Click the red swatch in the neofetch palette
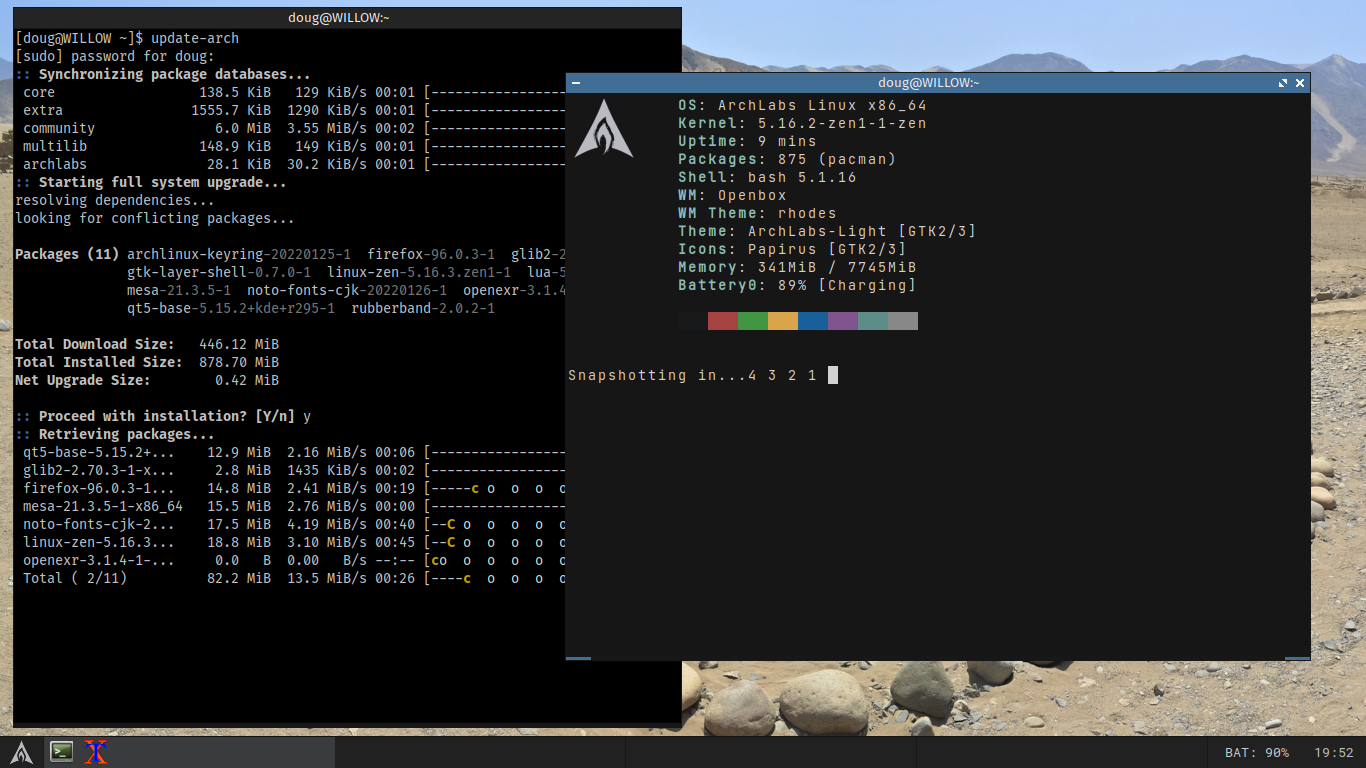The image size is (1366, 768). [x=723, y=321]
